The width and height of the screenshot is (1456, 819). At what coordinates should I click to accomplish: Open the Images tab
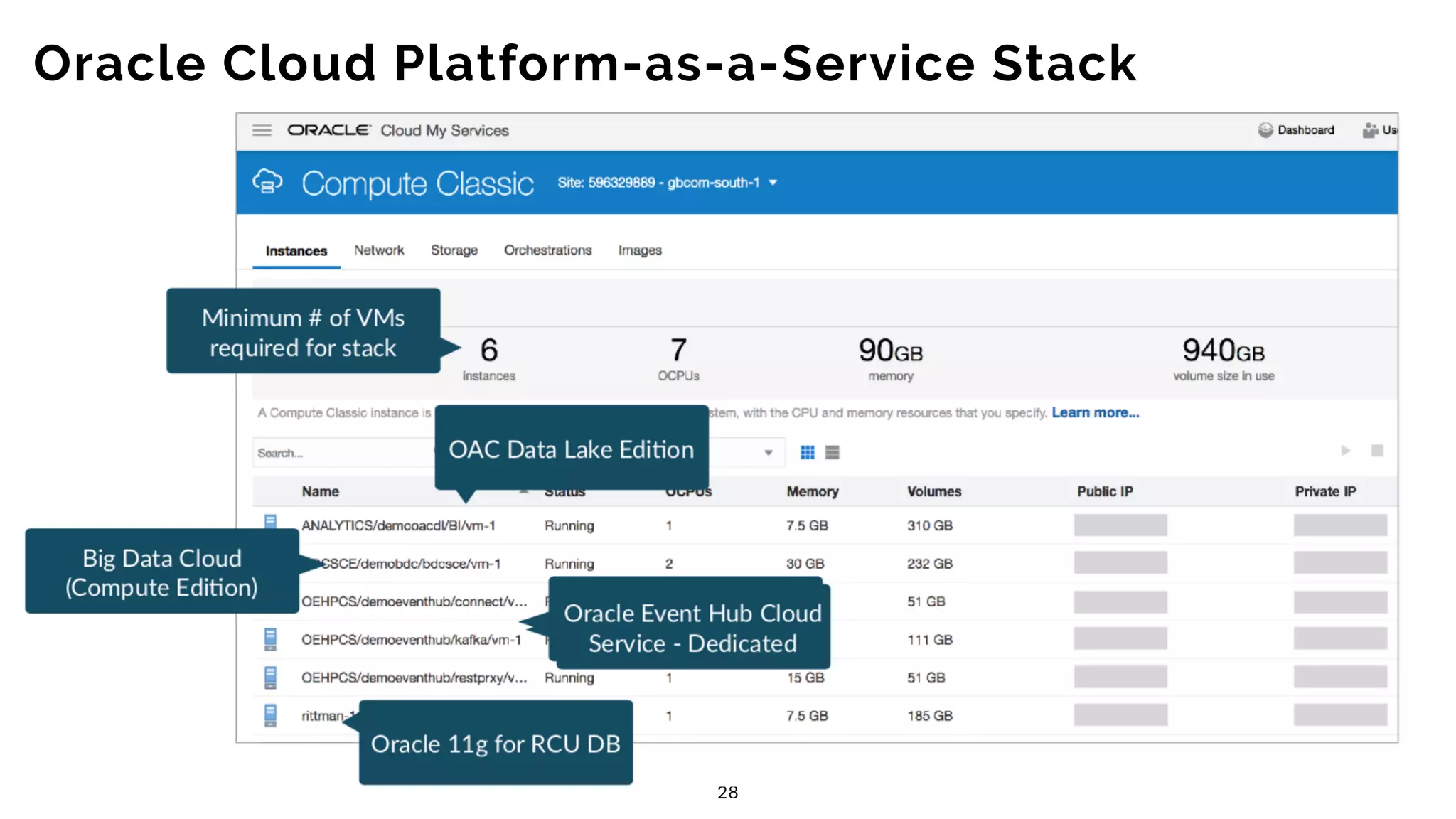640,250
